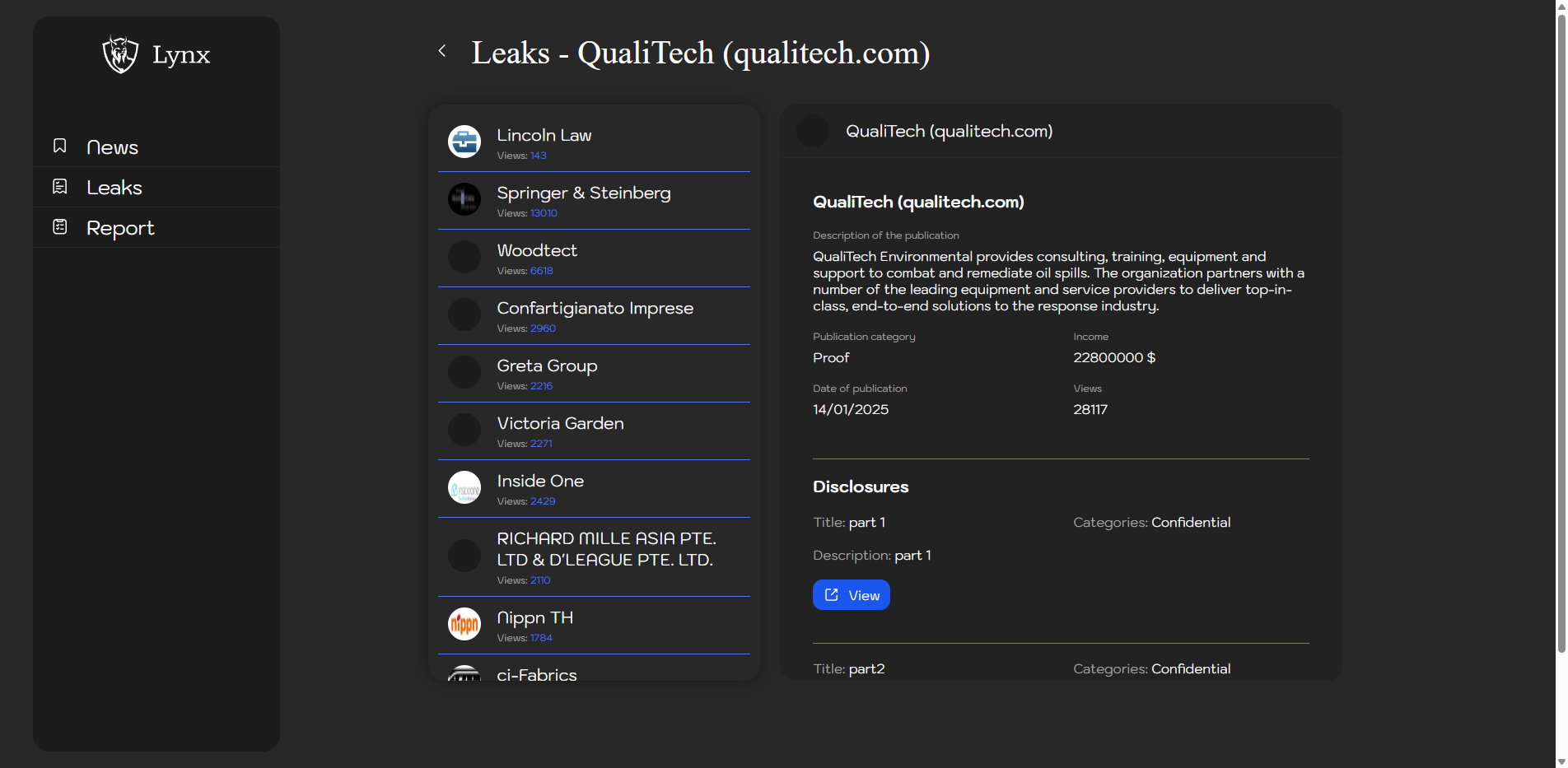Click the page's vertical scrollbar
Image resolution: width=1568 pixels, height=768 pixels.
[1561, 329]
